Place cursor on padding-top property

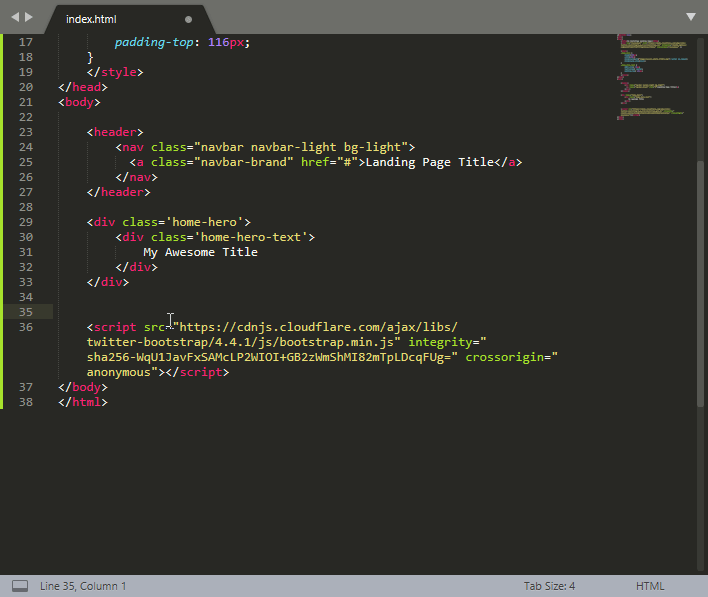154,42
